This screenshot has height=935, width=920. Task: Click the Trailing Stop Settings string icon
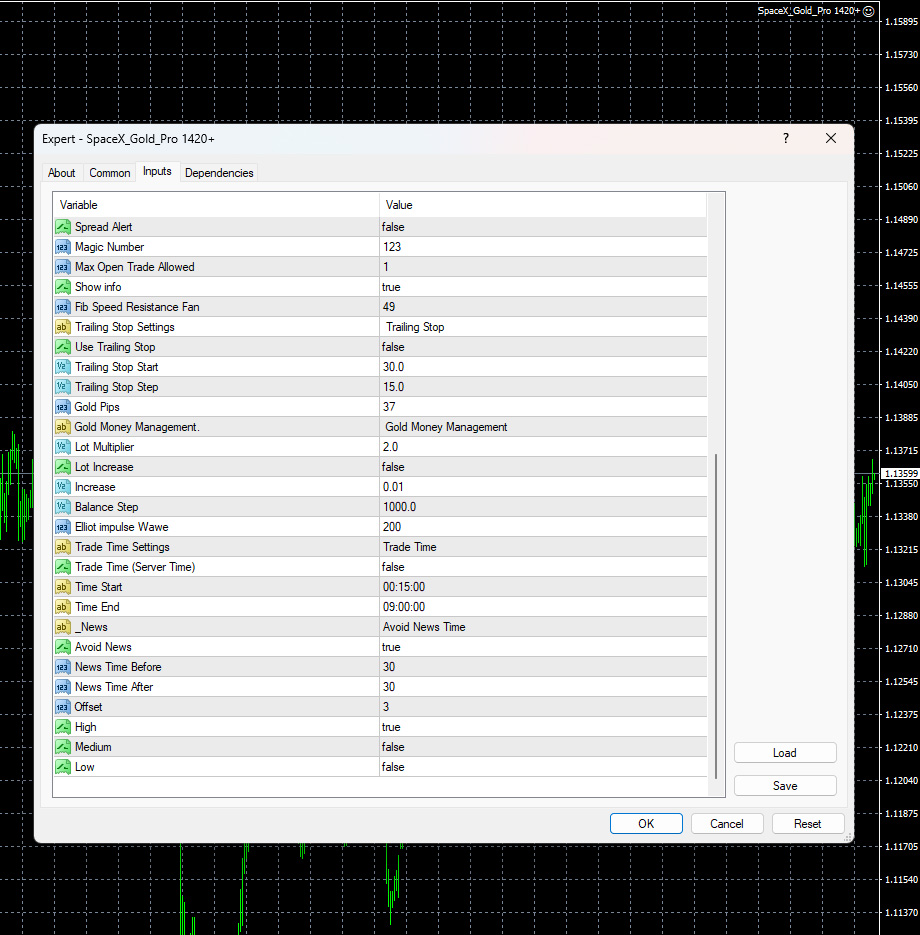point(63,327)
